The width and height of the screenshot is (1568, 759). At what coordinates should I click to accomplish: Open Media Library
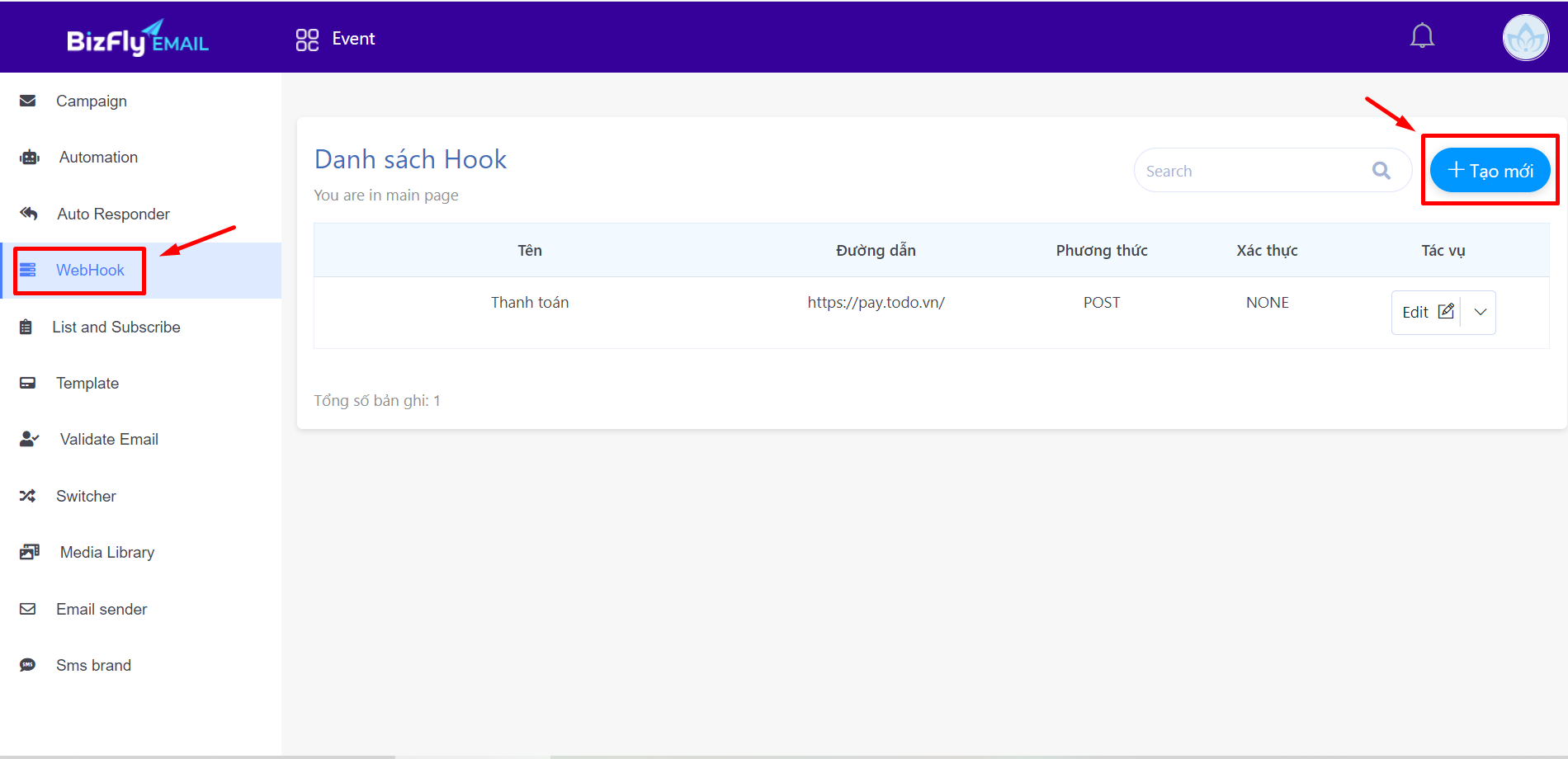[107, 552]
